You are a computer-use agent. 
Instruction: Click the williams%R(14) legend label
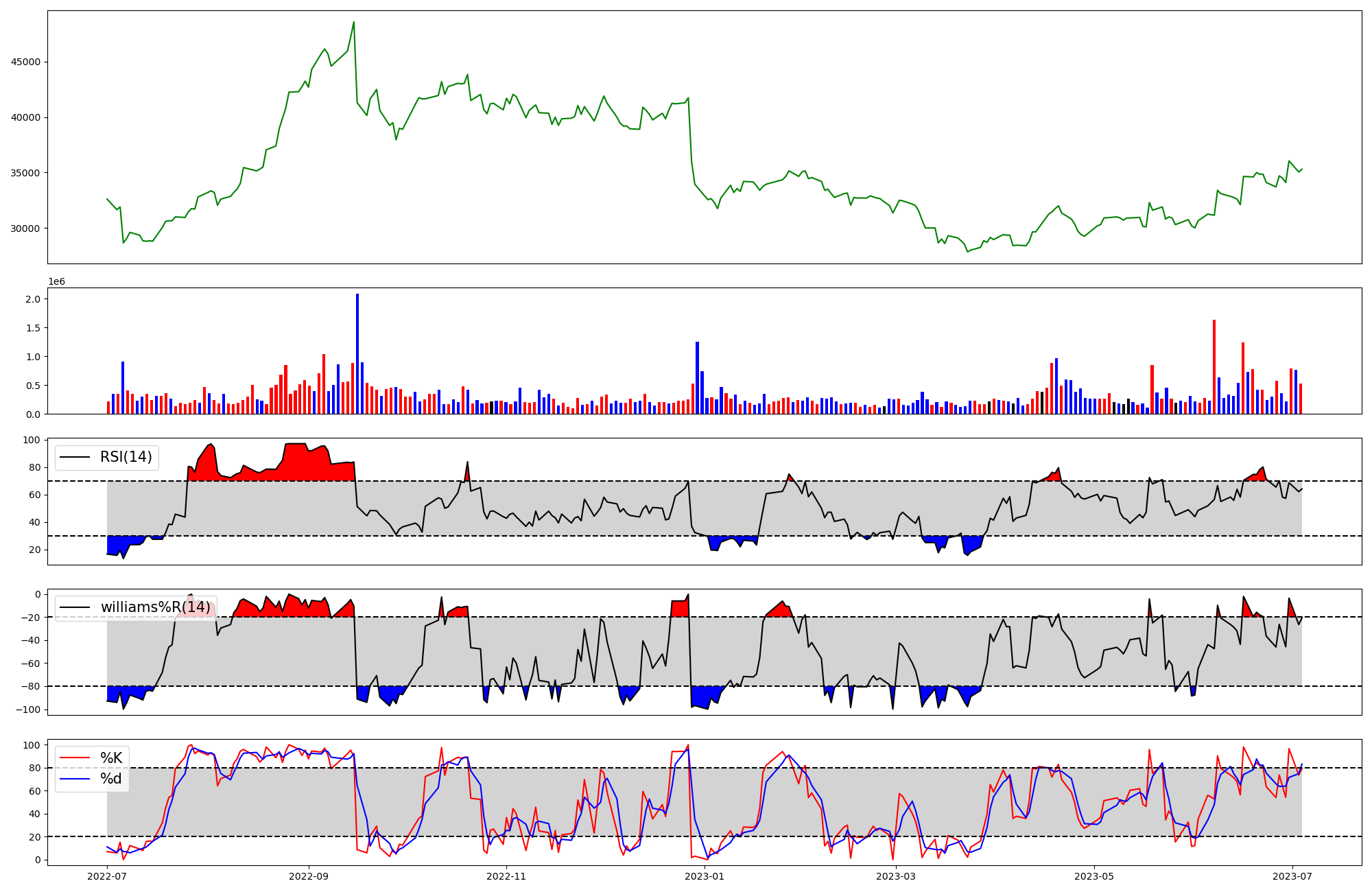point(155,607)
